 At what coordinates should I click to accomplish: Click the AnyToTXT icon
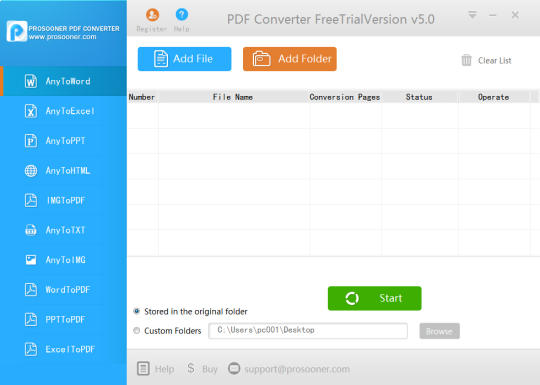pos(31,230)
